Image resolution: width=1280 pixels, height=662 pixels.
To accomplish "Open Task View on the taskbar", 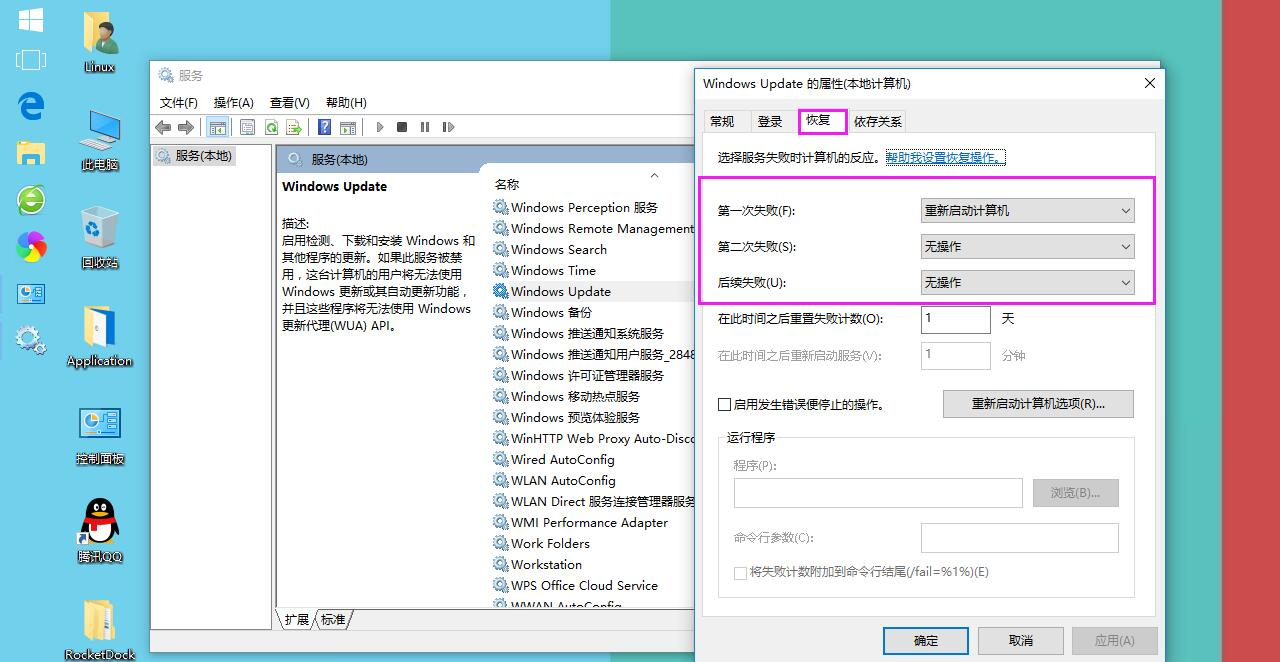I will (31, 60).
